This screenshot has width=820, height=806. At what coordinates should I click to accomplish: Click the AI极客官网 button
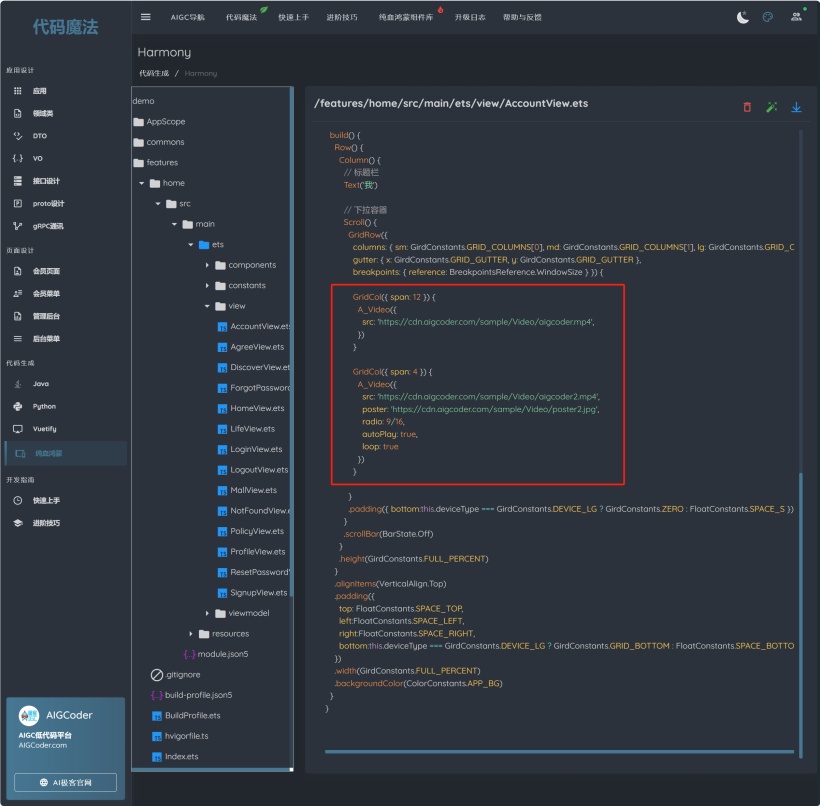(65, 782)
